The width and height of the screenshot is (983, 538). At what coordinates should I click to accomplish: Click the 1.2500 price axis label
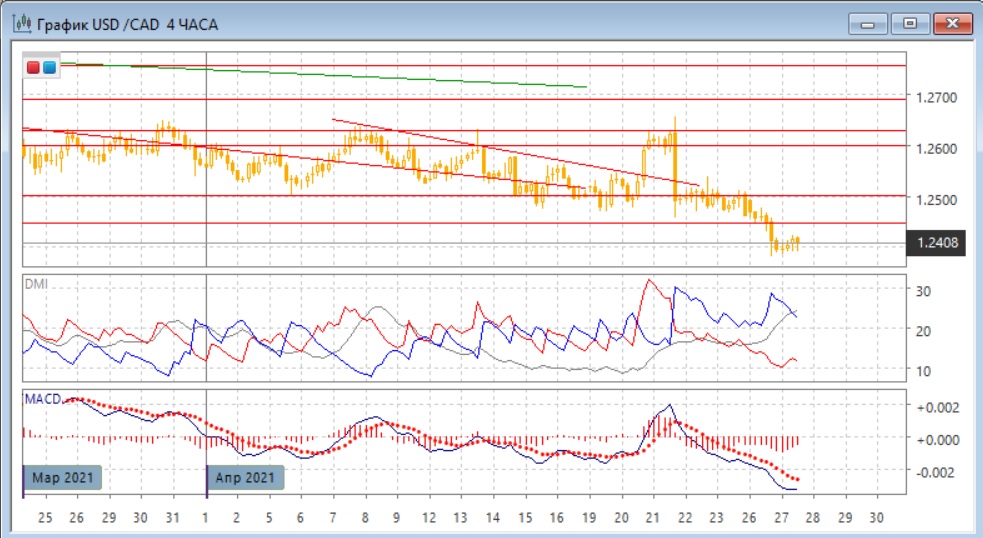coord(937,199)
